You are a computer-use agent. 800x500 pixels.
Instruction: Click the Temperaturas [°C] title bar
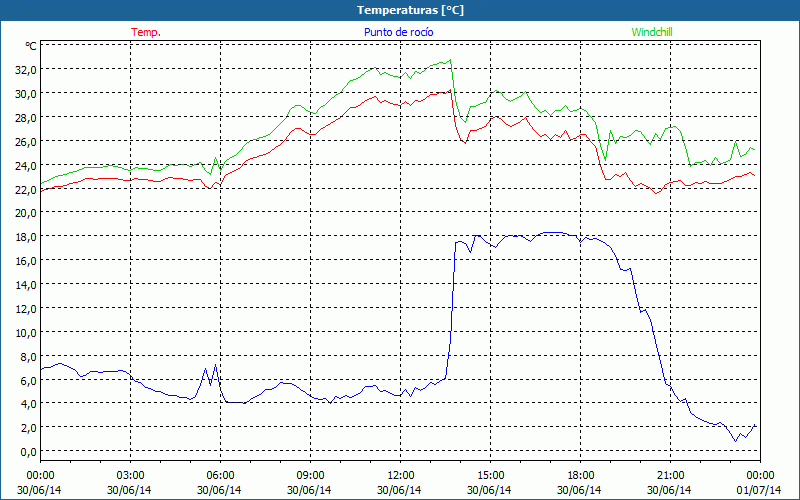tap(400, 10)
